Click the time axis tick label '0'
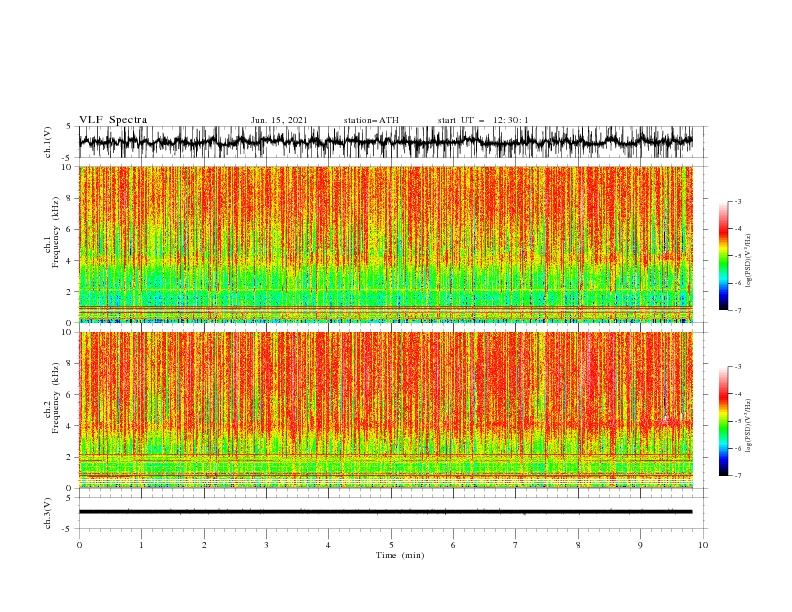Screen dimensions: 792x612 point(79,545)
